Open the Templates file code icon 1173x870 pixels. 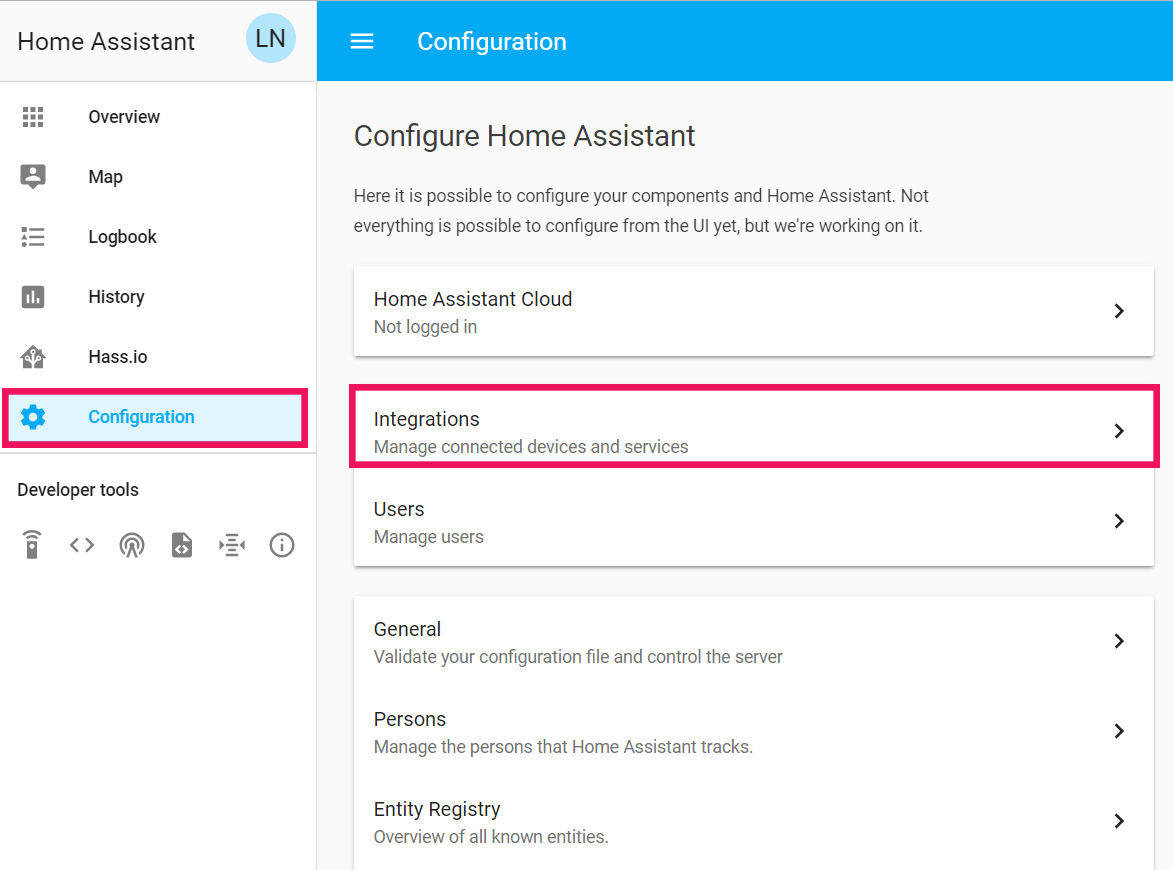(x=182, y=545)
